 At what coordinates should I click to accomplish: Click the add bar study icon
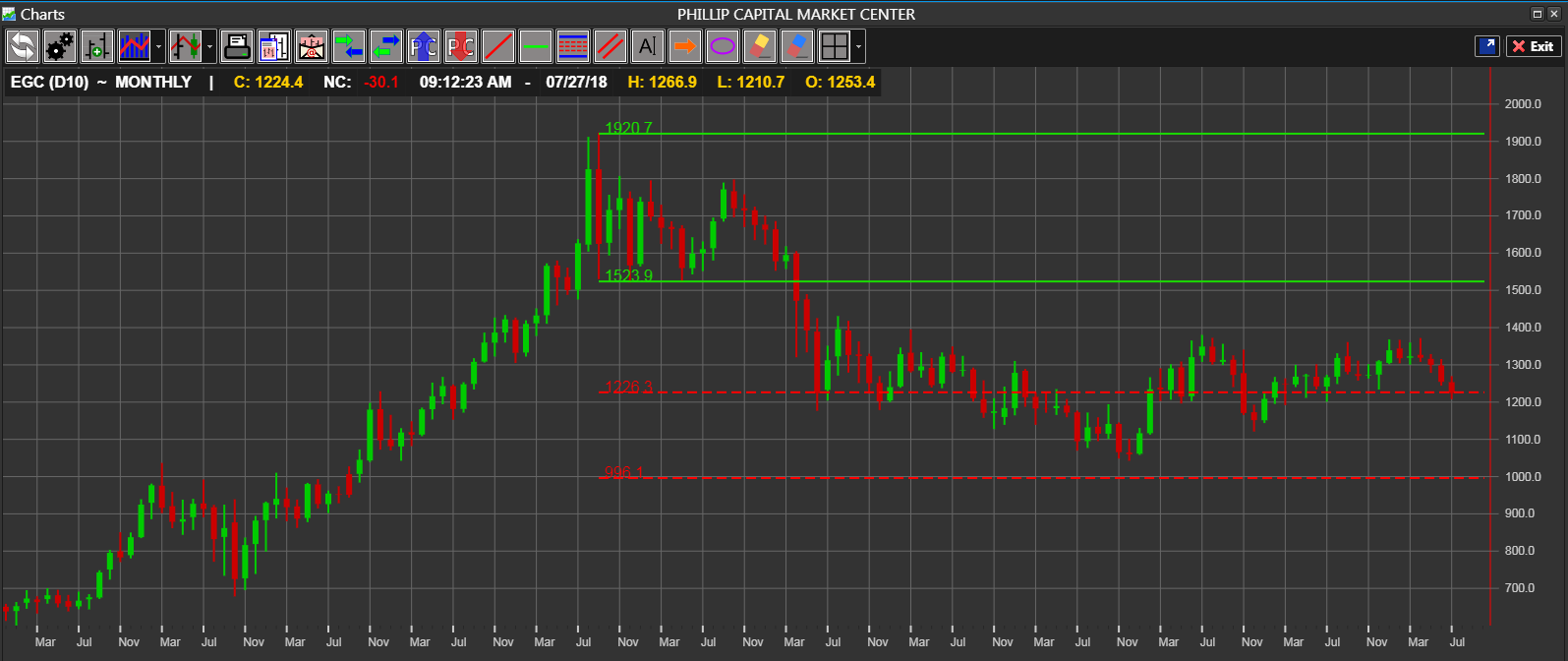click(97, 46)
